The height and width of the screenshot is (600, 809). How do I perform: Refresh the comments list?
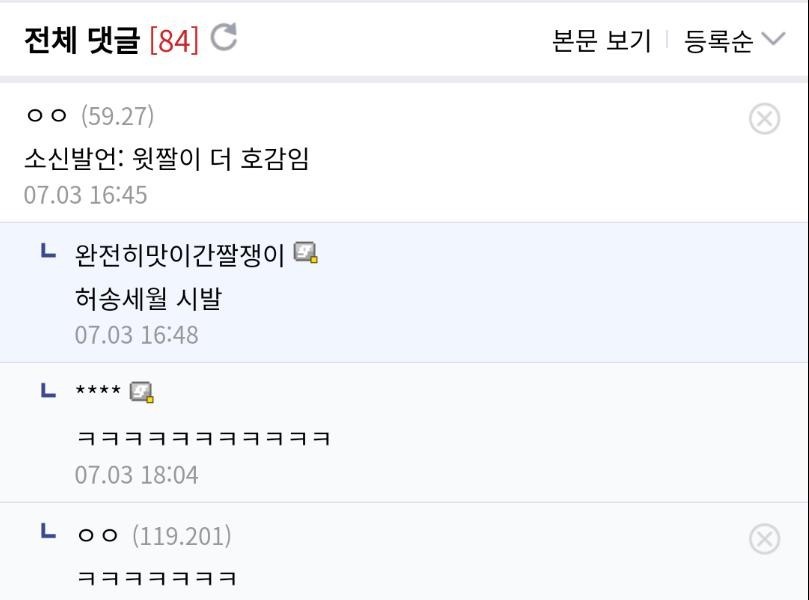[224, 38]
